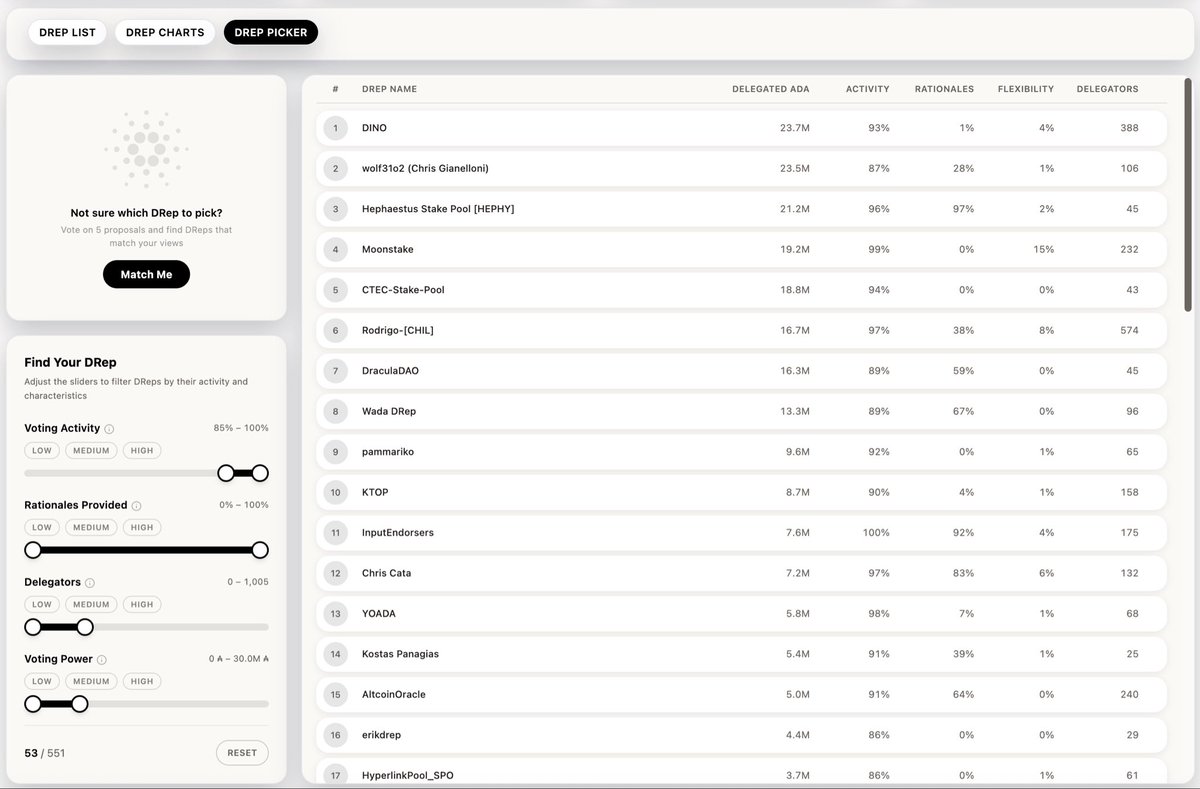Click the 574 delegators value for Rodrigo-[CHIL]
1200x789 pixels.
click(1130, 330)
